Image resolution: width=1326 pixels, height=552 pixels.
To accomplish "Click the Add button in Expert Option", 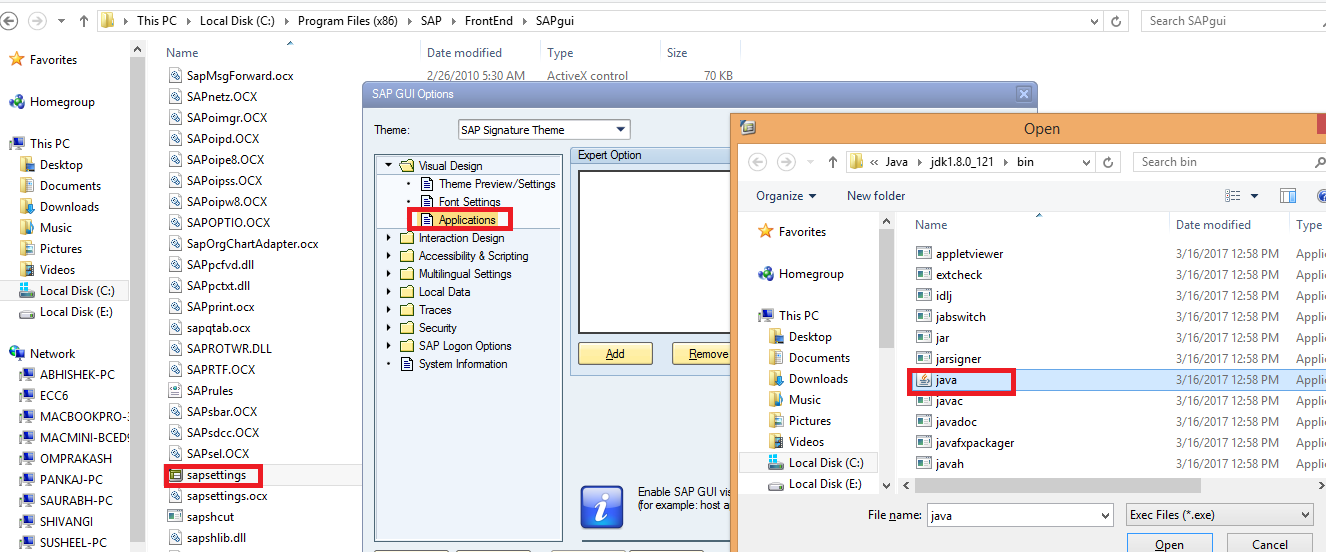I will coord(615,354).
